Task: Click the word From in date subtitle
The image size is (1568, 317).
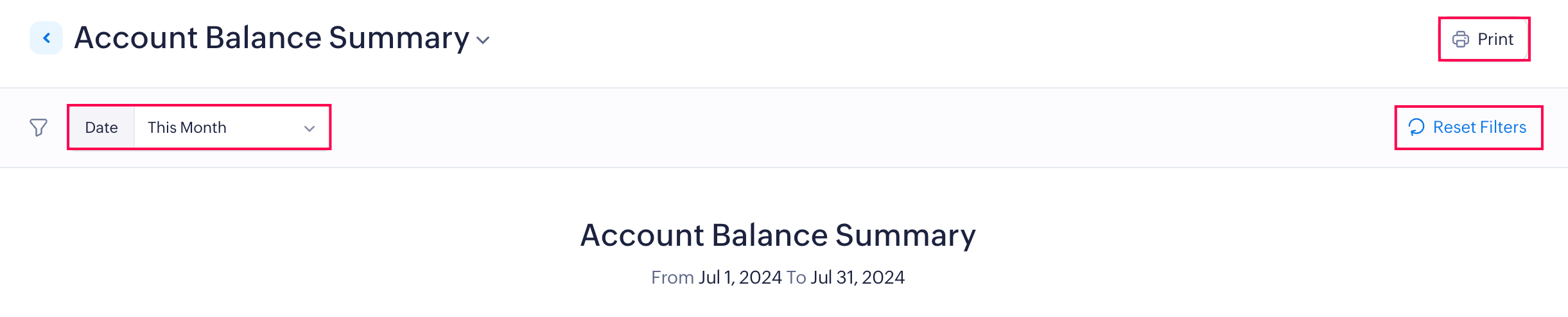Action: click(x=672, y=277)
